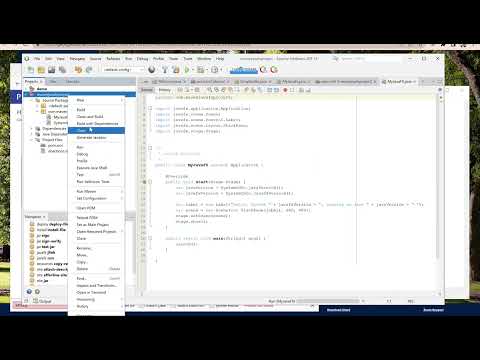This screenshot has height=360, width=480.
Task: Select highlighted Clean menu entry
Action: tap(96, 130)
